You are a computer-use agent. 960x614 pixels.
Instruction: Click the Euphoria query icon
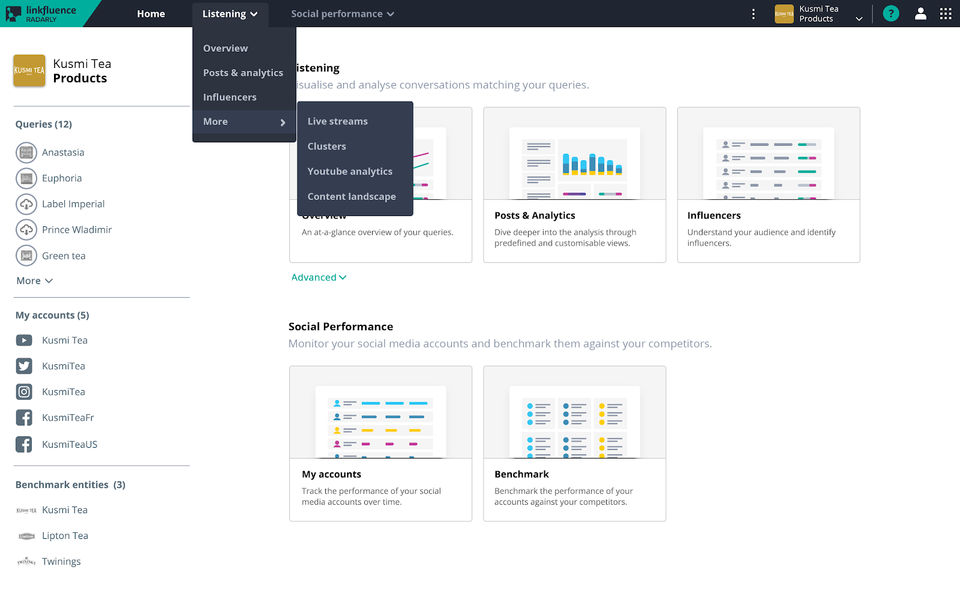pyautogui.click(x=26, y=178)
